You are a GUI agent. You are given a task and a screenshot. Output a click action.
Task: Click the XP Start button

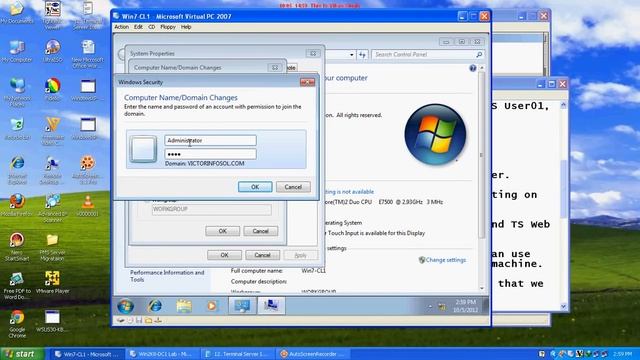[22, 354]
